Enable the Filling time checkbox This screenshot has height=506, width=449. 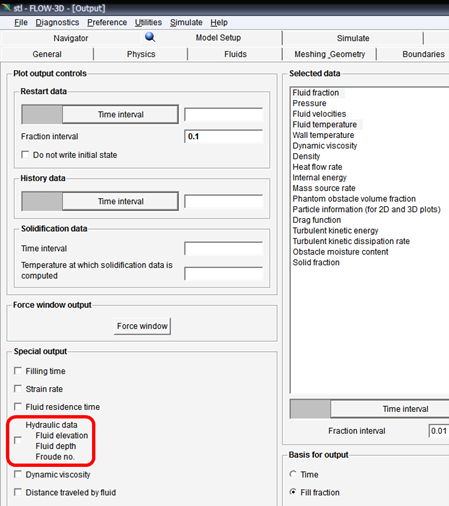pyautogui.click(x=18, y=371)
